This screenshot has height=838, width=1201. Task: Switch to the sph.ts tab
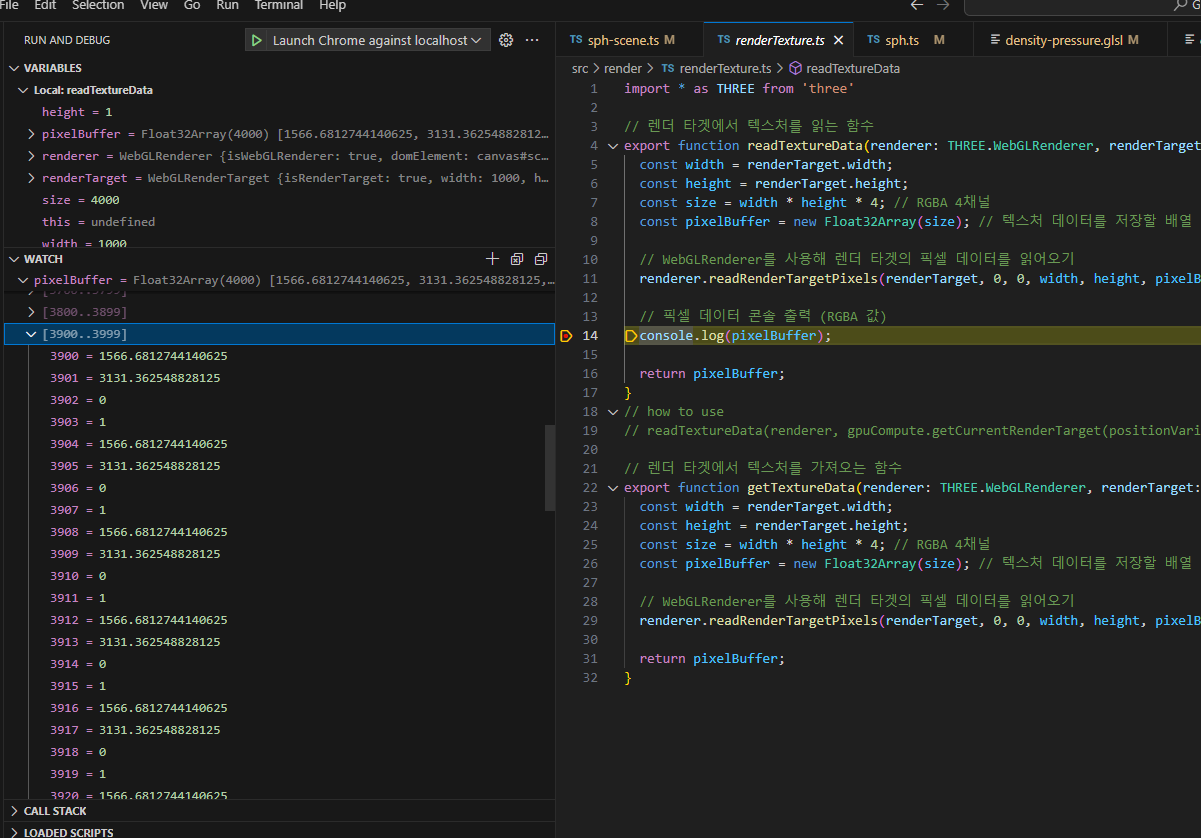click(x=912, y=40)
